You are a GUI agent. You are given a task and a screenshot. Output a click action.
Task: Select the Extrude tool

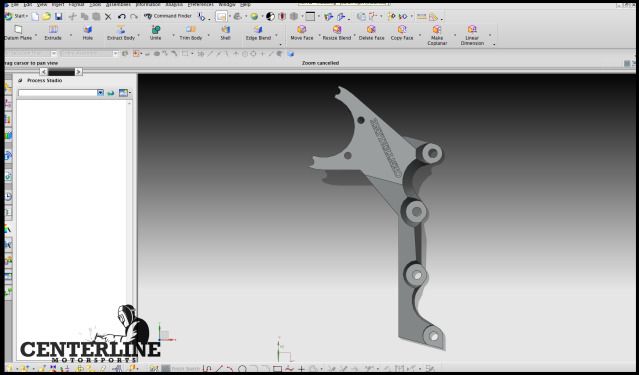pos(53,33)
